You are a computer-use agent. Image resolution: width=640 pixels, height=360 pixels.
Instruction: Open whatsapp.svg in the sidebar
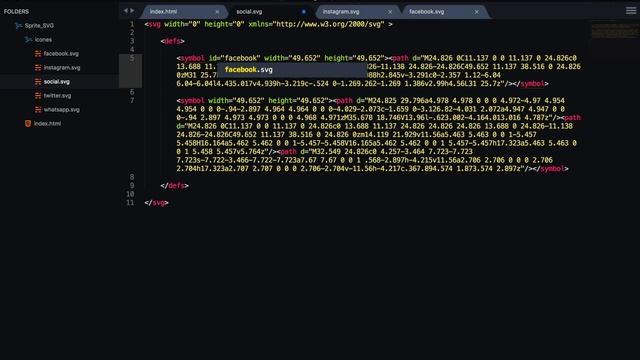coord(62,110)
